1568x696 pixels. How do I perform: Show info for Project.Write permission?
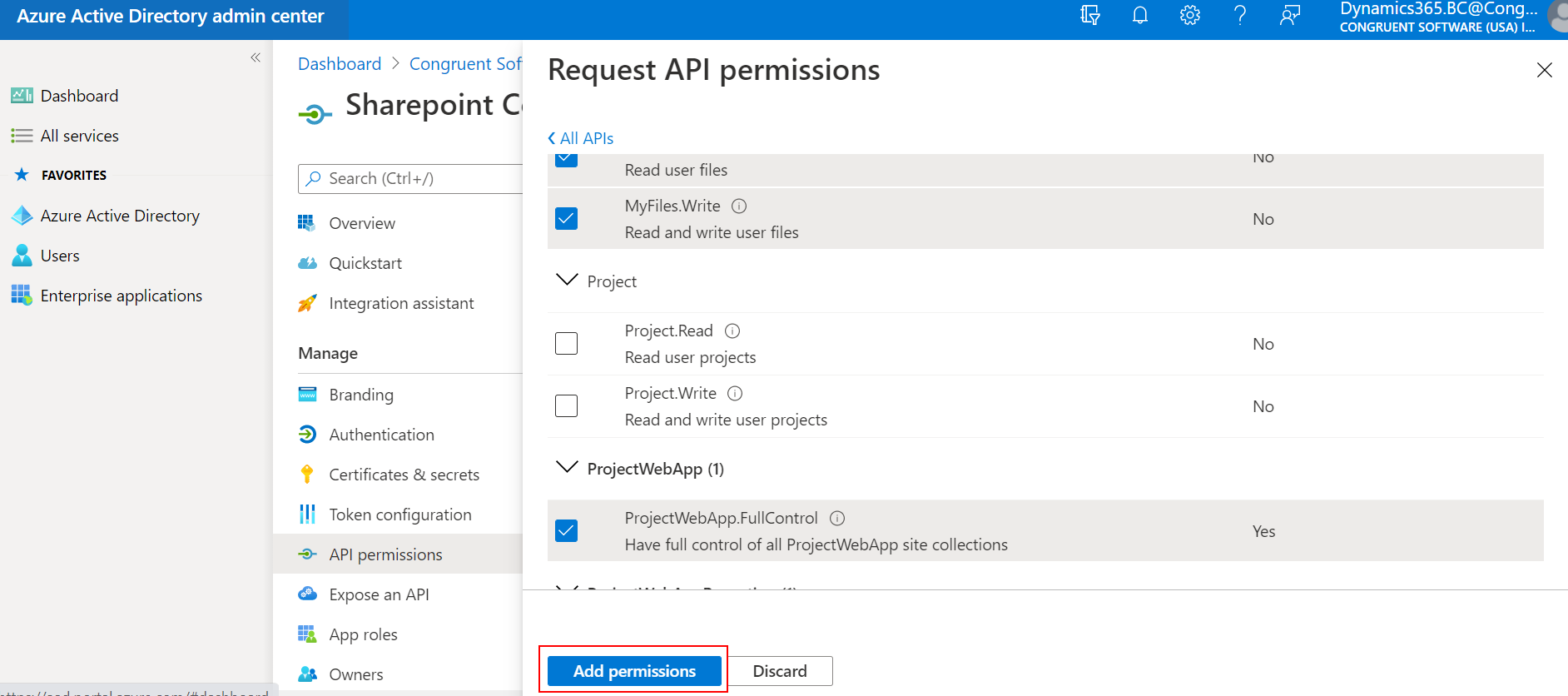[735, 393]
